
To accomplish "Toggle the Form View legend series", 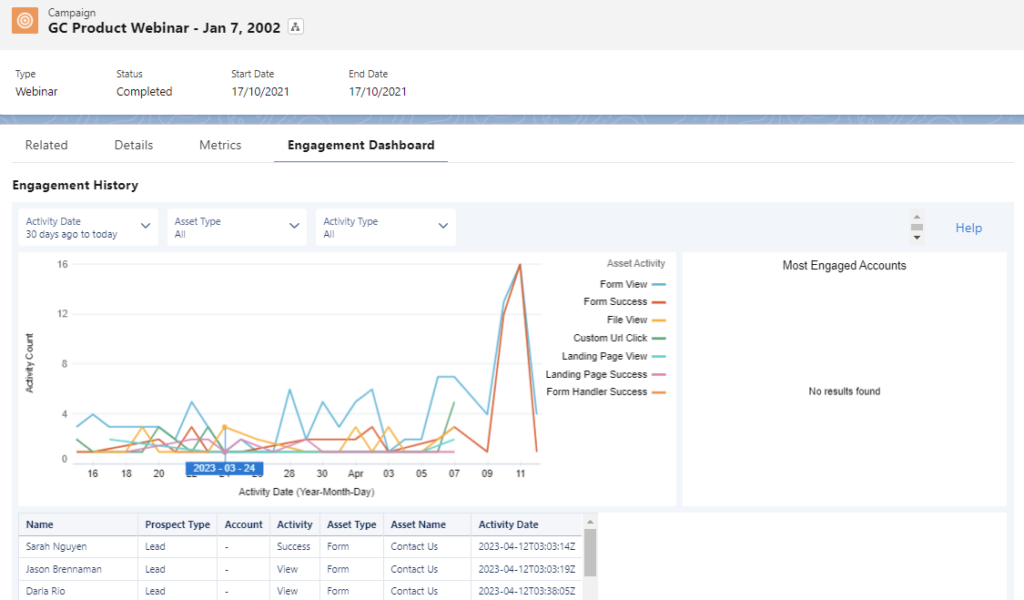I will pos(632,284).
